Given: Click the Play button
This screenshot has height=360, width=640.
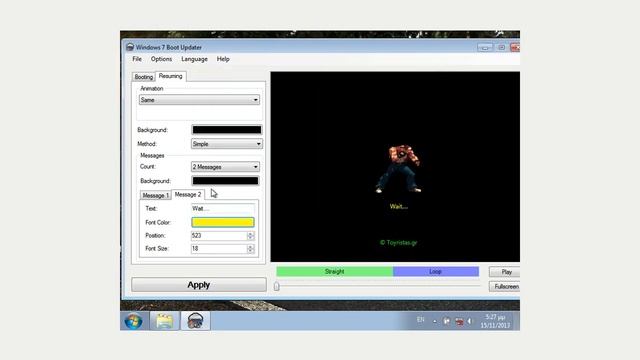Looking at the screenshot, I should point(504,272).
